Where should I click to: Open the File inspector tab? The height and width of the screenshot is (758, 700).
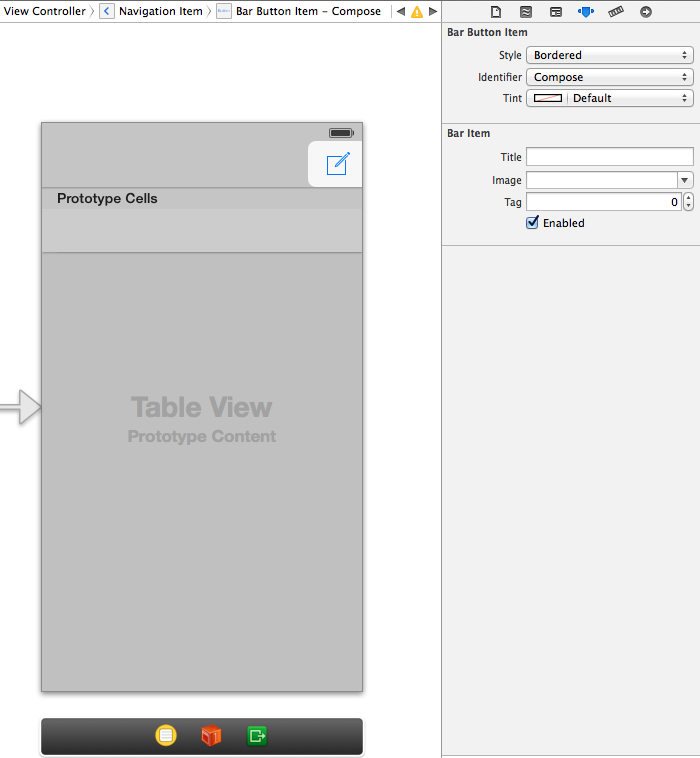pyautogui.click(x=496, y=12)
